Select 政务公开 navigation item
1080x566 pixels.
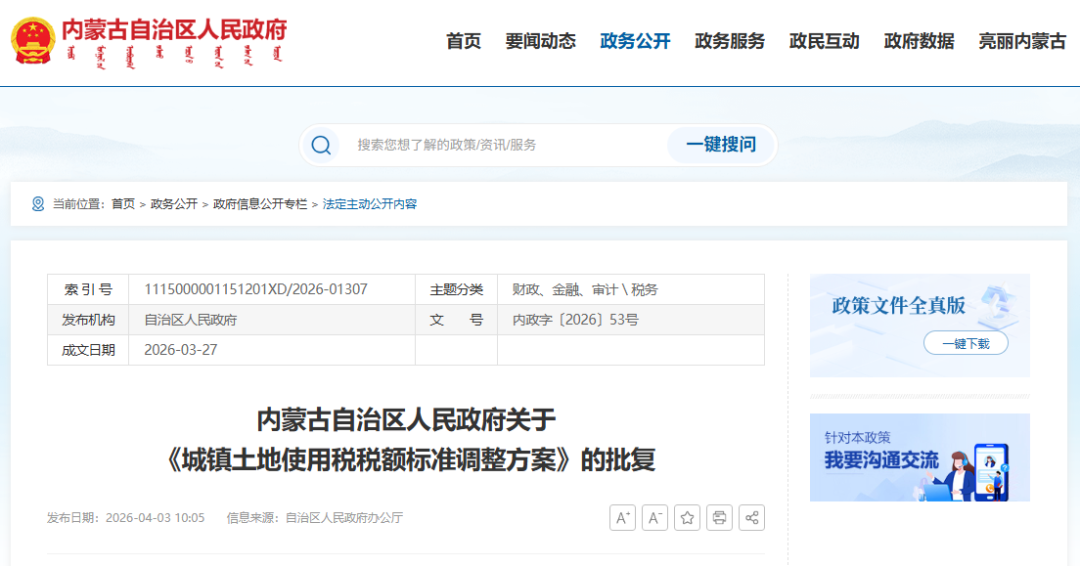[635, 41]
